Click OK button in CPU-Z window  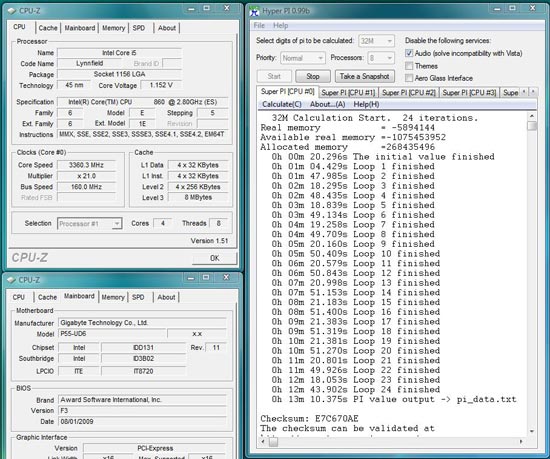pyautogui.click(x=214, y=258)
